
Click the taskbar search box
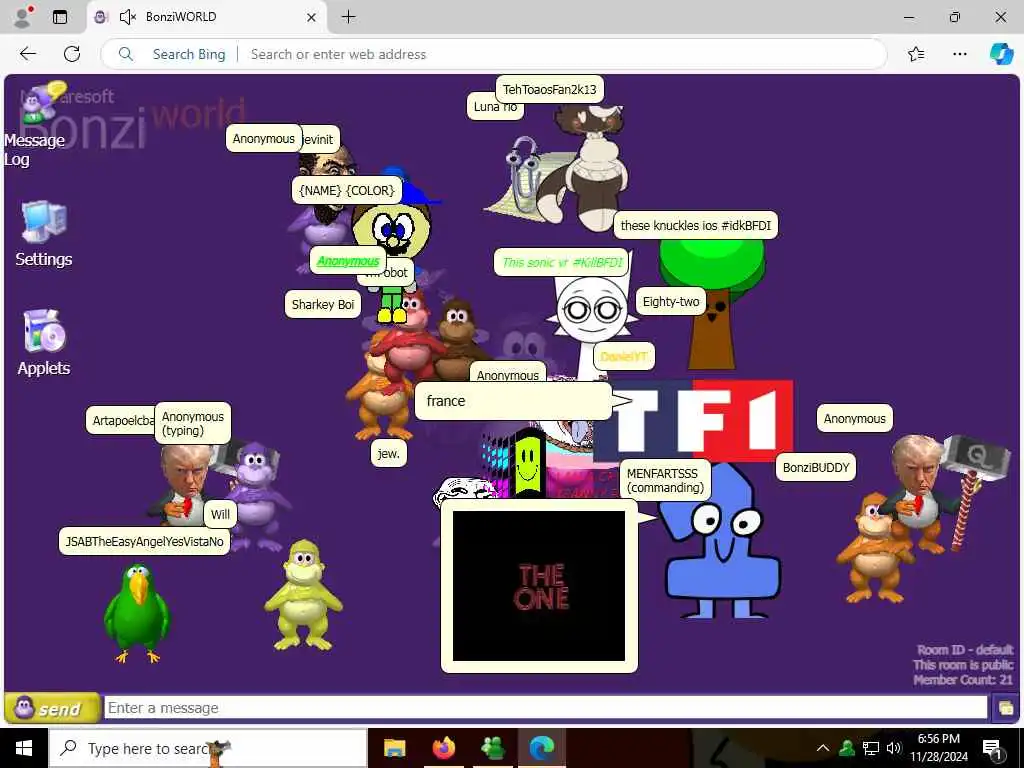208,748
